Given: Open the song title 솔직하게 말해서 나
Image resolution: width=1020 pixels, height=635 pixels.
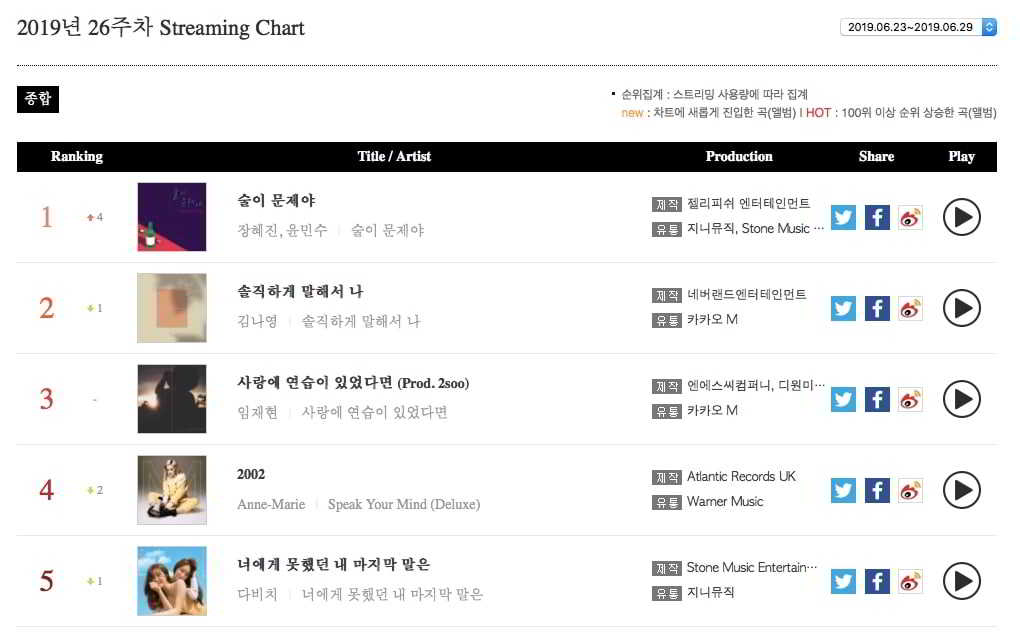Looking at the screenshot, I should click(x=300, y=291).
